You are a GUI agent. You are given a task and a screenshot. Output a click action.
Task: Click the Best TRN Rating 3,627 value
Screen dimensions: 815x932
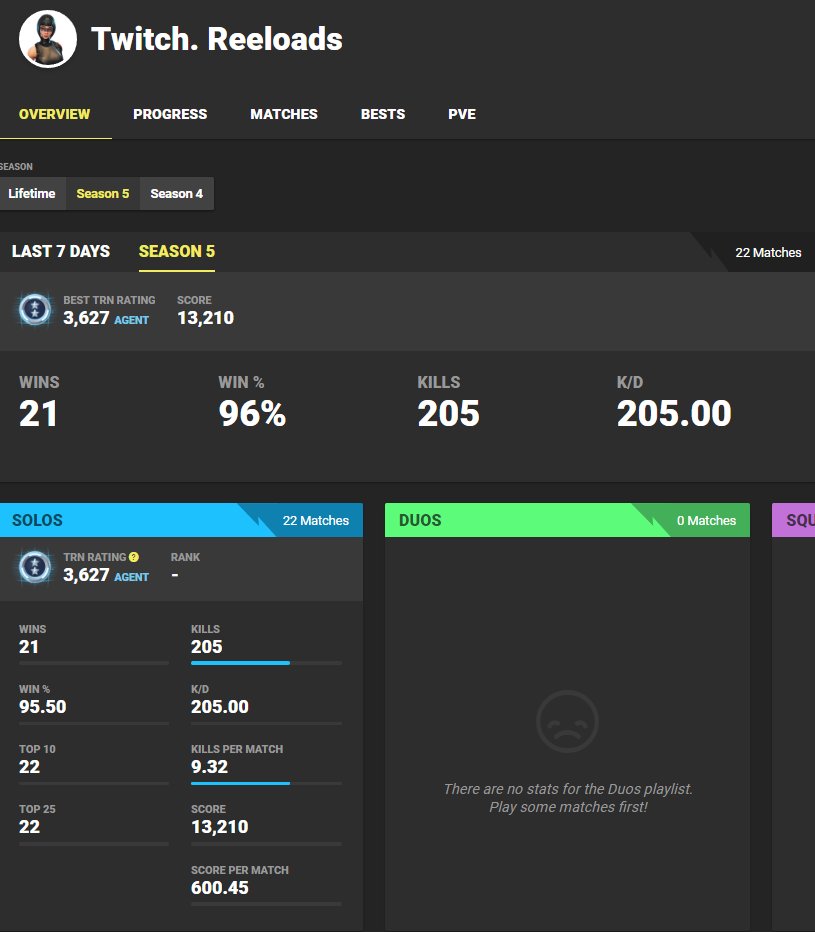tap(86, 318)
